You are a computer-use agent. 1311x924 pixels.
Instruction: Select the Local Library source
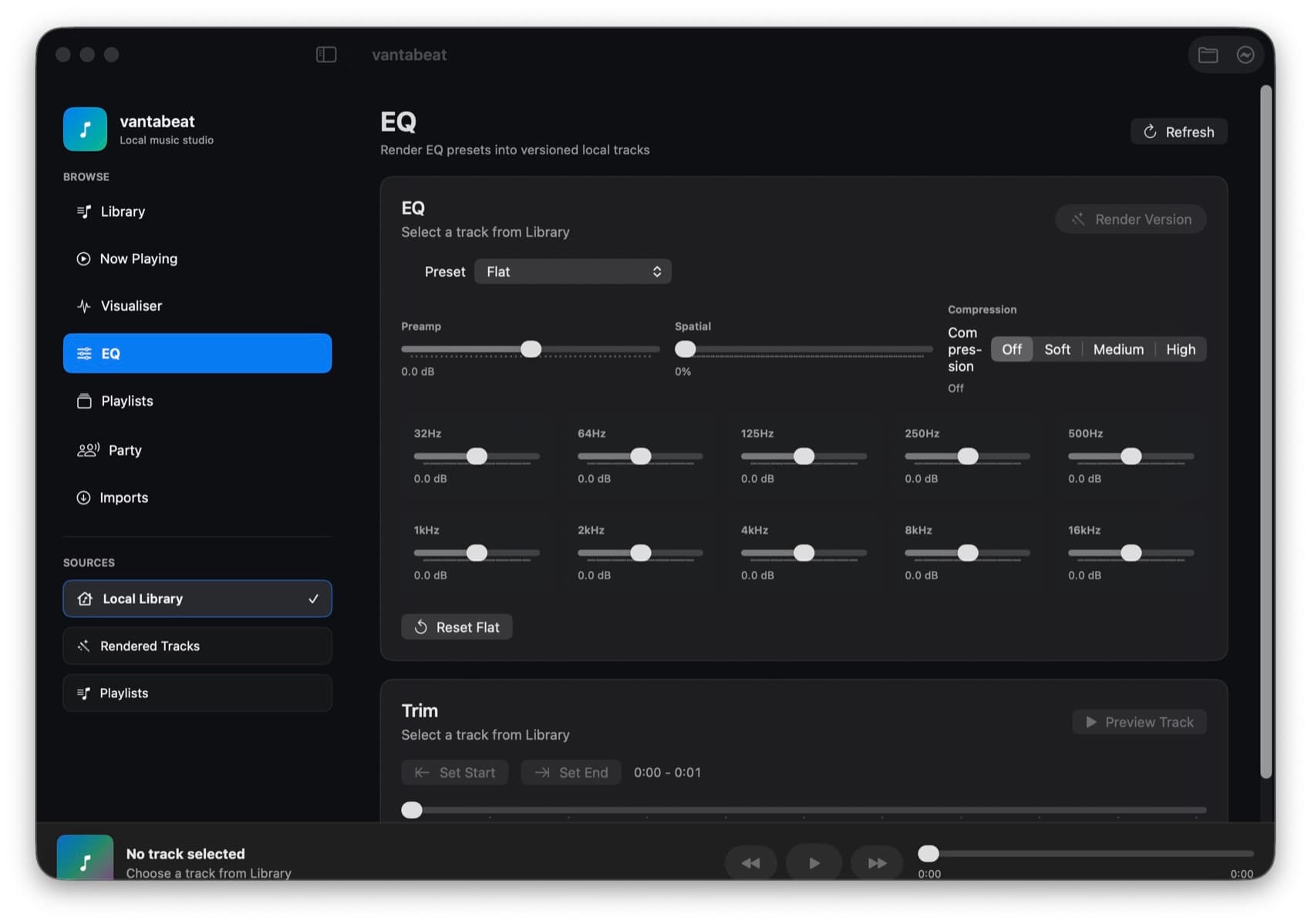click(197, 599)
